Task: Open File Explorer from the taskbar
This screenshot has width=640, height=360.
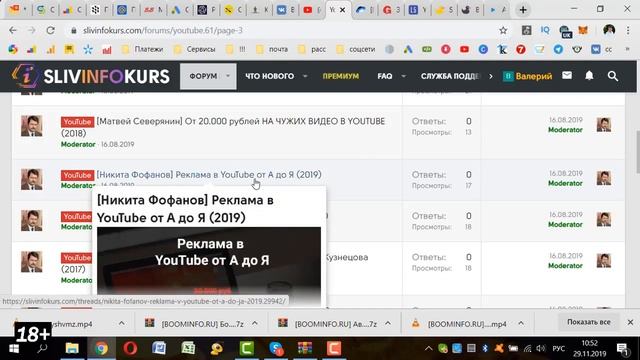Action: point(72,349)
